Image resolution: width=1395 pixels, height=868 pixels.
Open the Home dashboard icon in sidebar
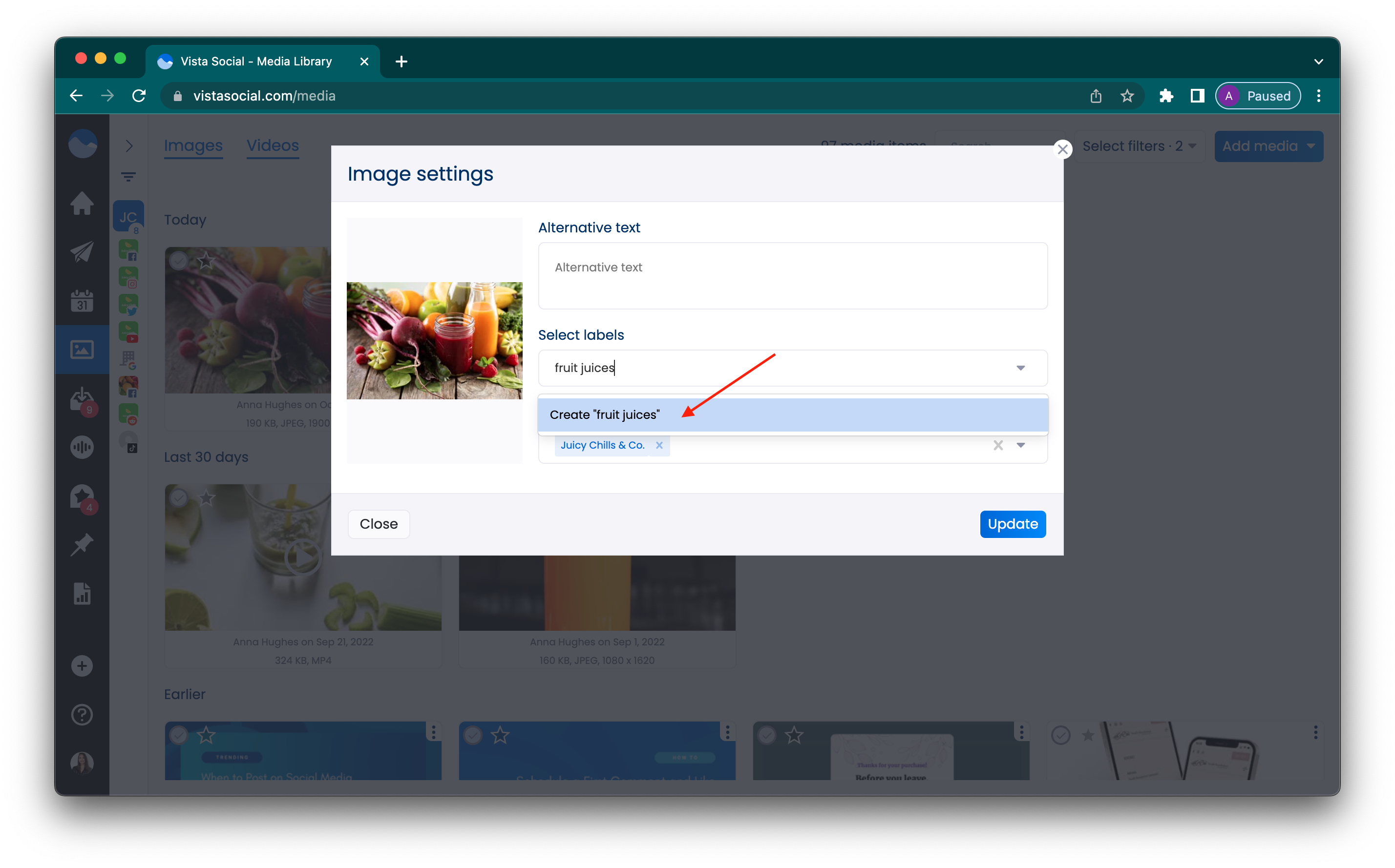coord(82,203)
